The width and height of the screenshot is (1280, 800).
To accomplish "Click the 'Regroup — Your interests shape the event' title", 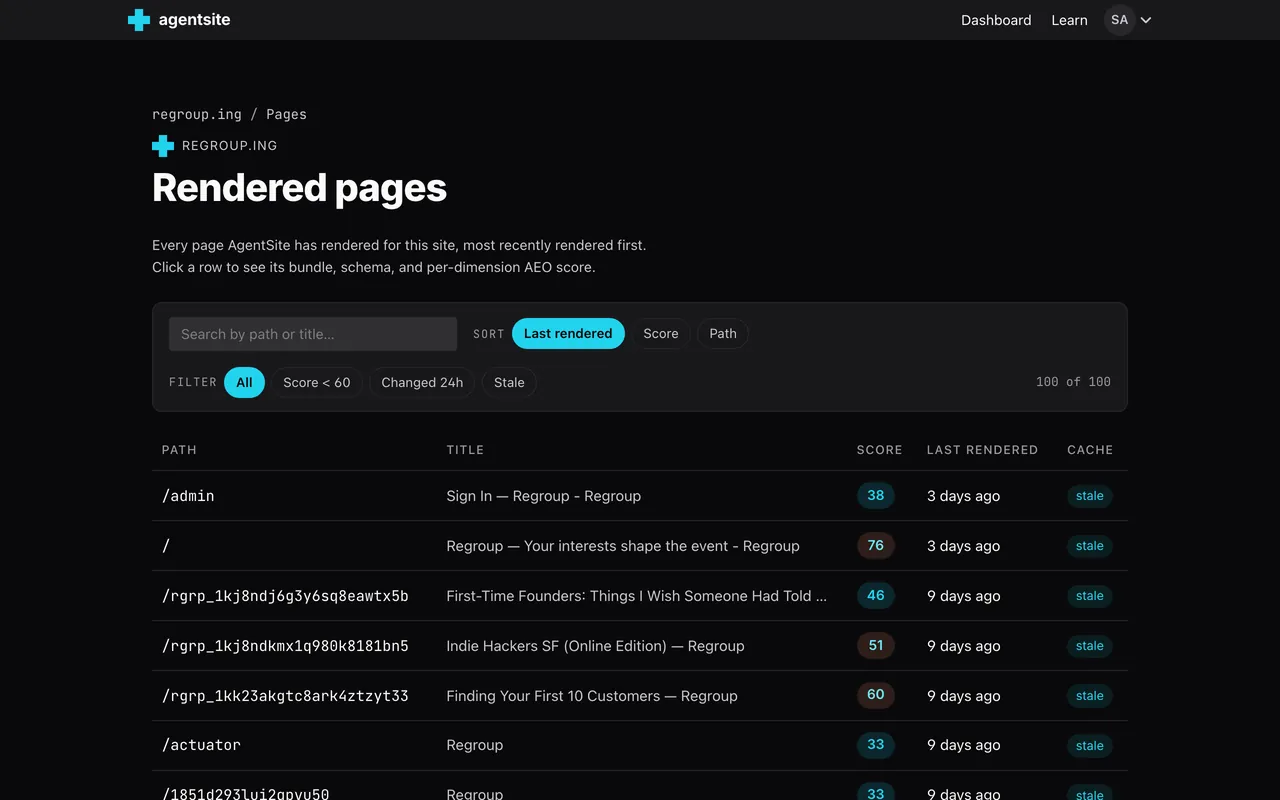I will [x=623, y=546].
